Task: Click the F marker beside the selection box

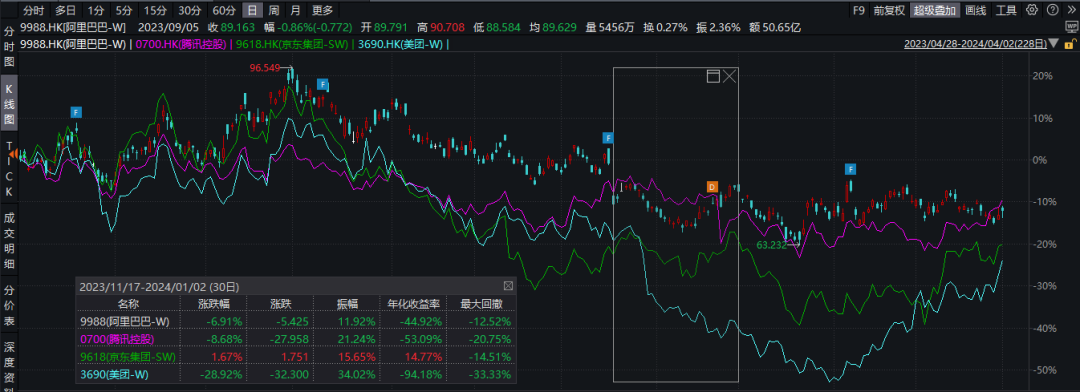Action: (x=608, y=138)
